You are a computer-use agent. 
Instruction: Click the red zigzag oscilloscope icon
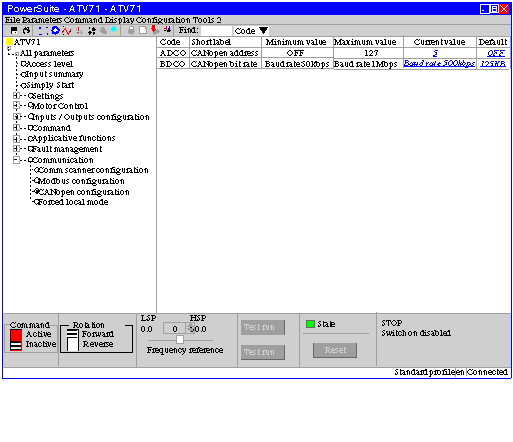(67, 31)
